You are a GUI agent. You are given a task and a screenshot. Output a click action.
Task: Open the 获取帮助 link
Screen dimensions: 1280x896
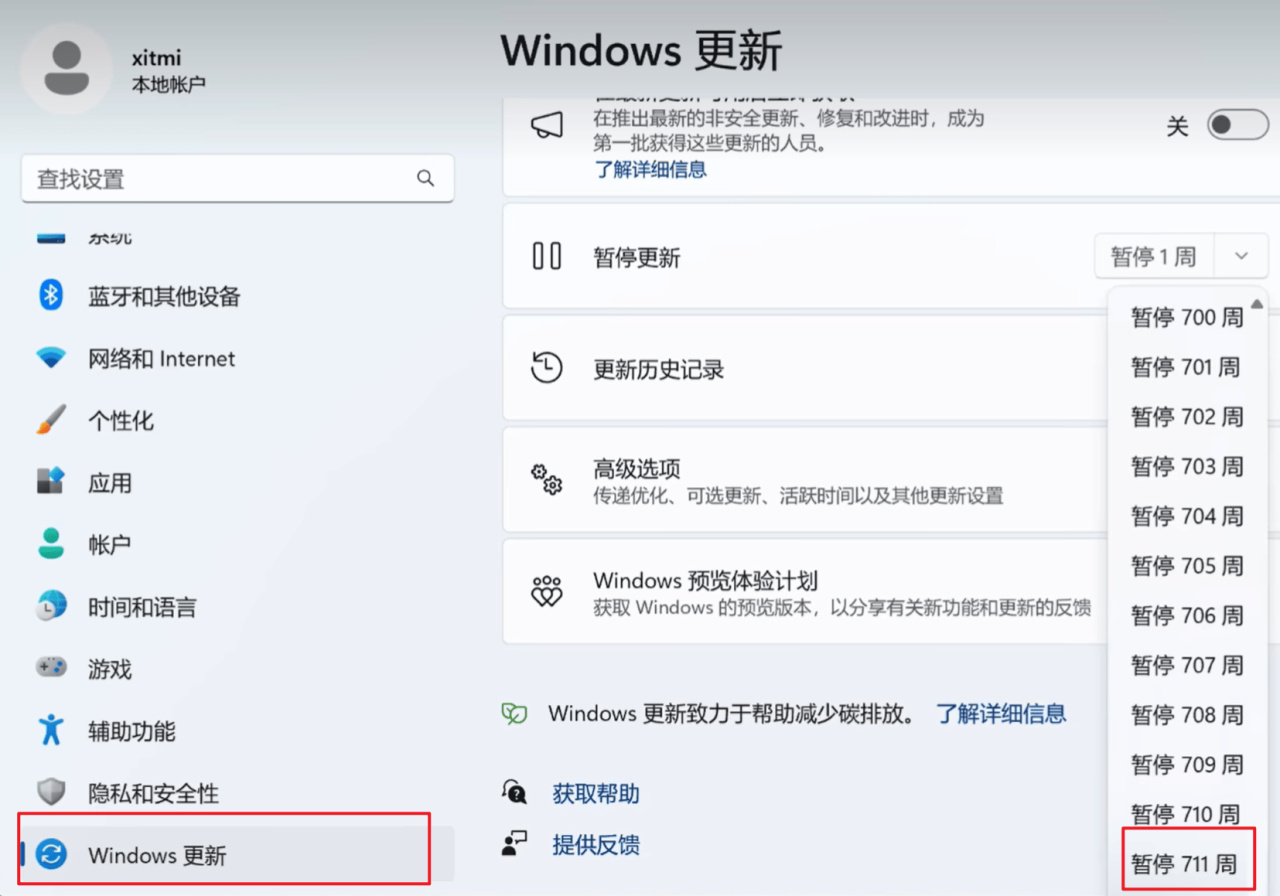(596, 794)
